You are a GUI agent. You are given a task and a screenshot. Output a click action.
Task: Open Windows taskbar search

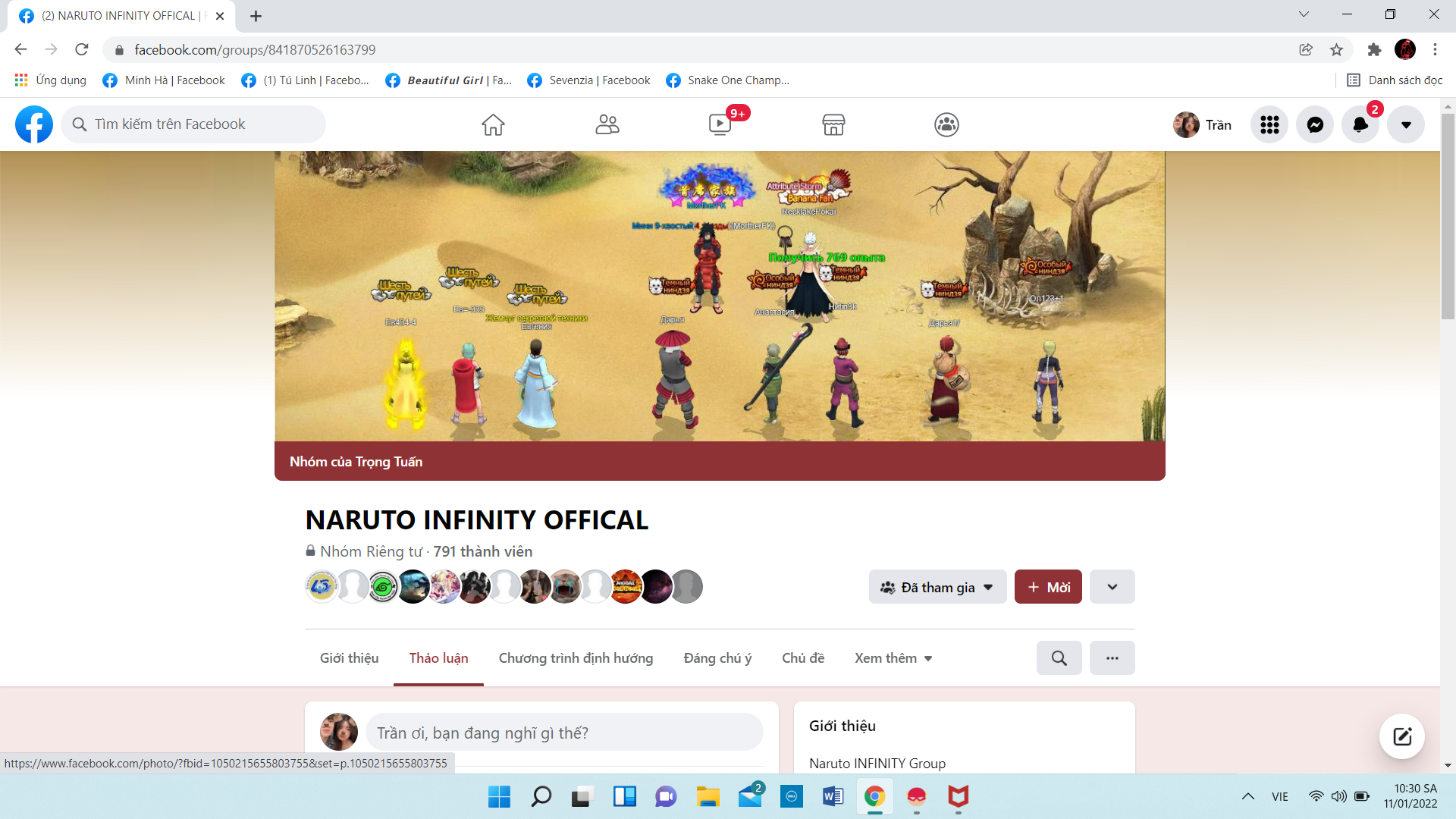point(541,796)
